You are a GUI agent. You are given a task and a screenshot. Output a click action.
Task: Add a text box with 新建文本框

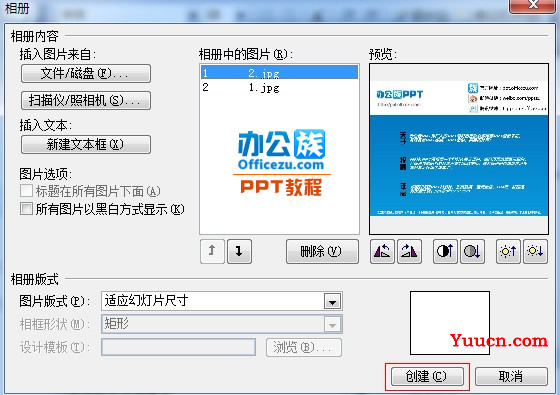(86, 144)
